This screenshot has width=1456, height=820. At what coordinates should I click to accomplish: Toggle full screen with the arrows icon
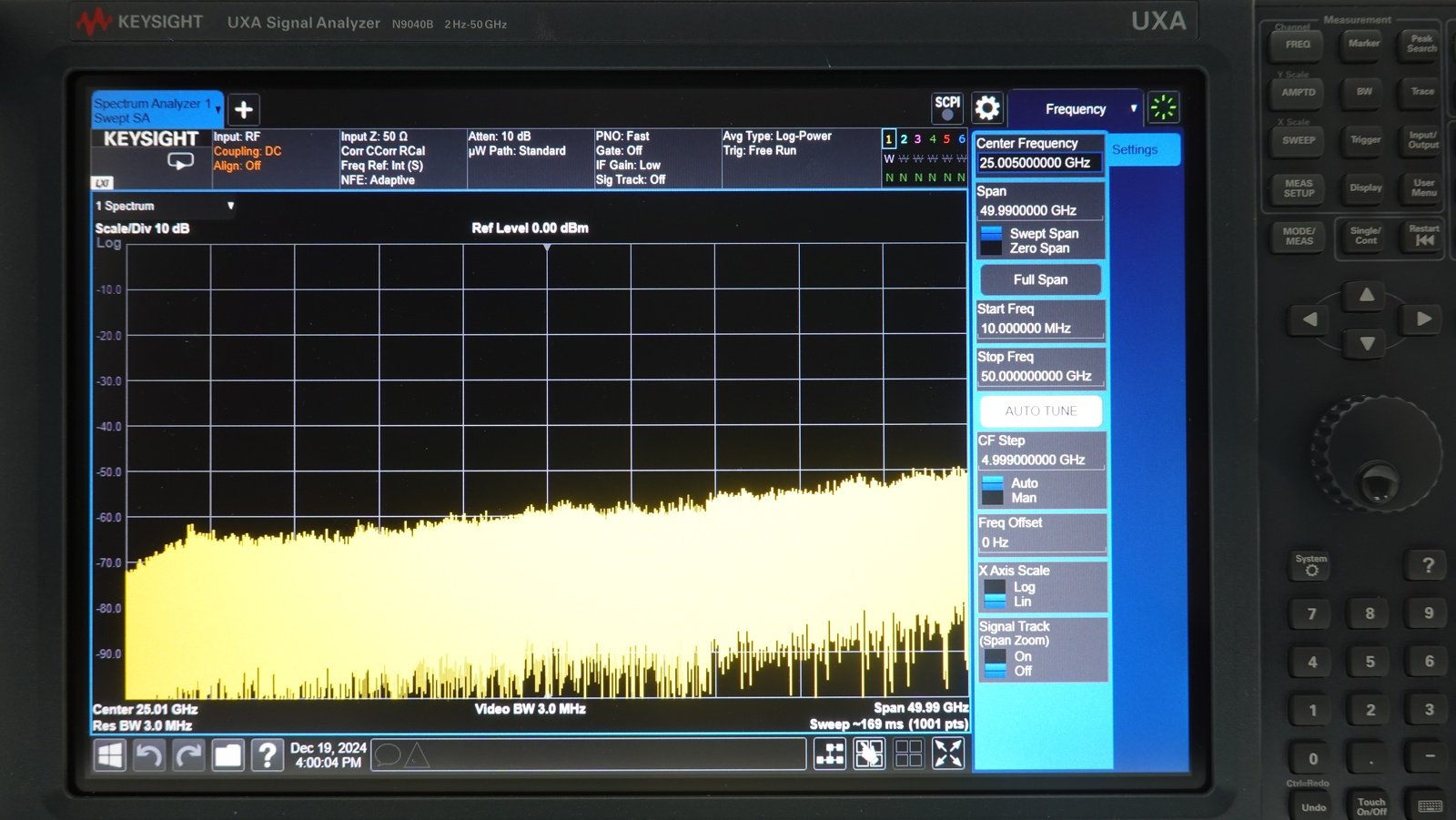point(948,754)
